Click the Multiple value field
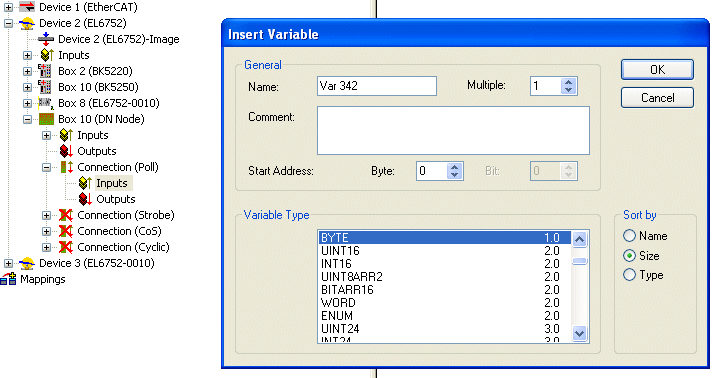 click(x=546, y=86)
